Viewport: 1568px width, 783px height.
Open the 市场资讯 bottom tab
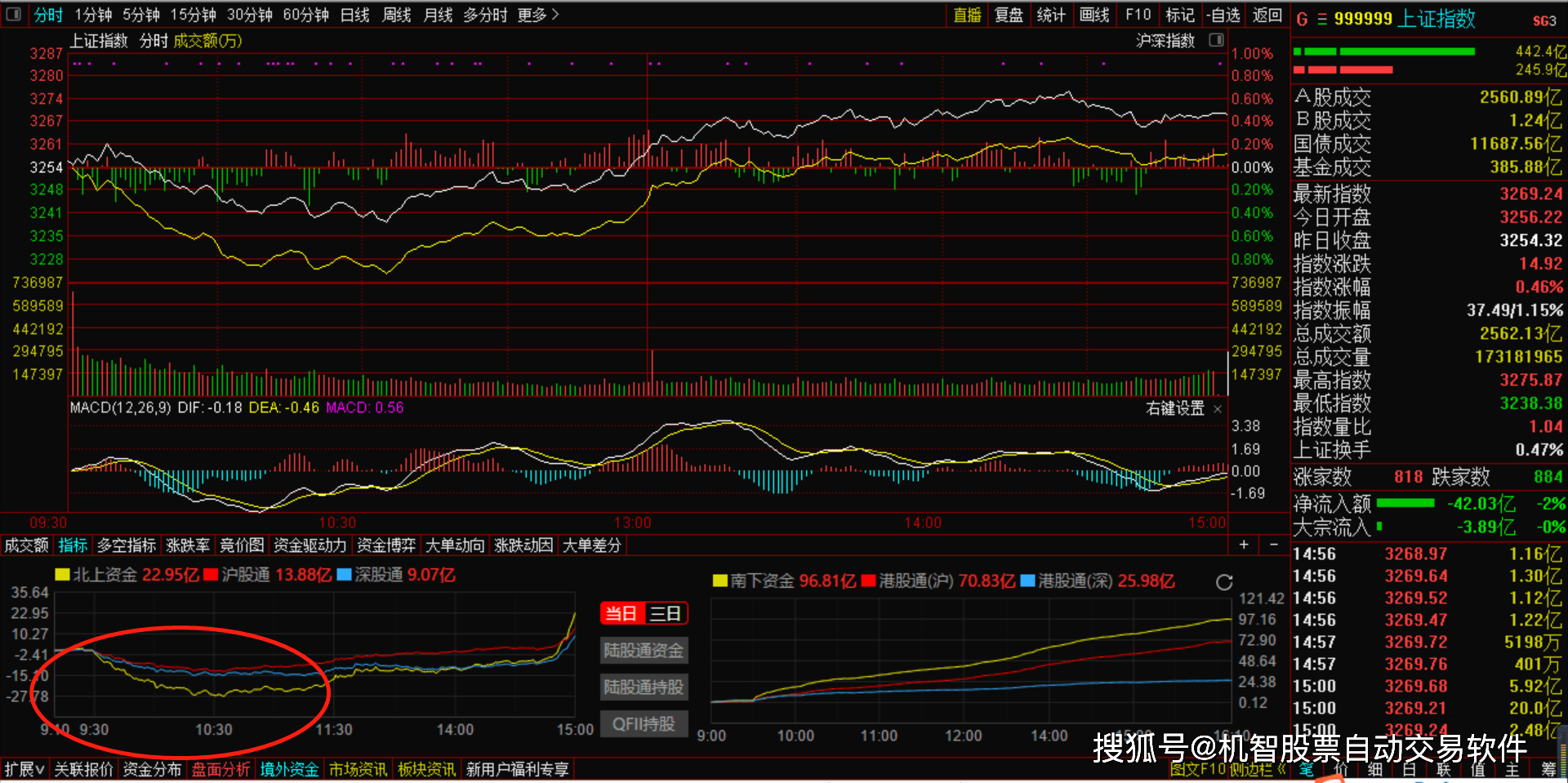click(x=358, y=769)
